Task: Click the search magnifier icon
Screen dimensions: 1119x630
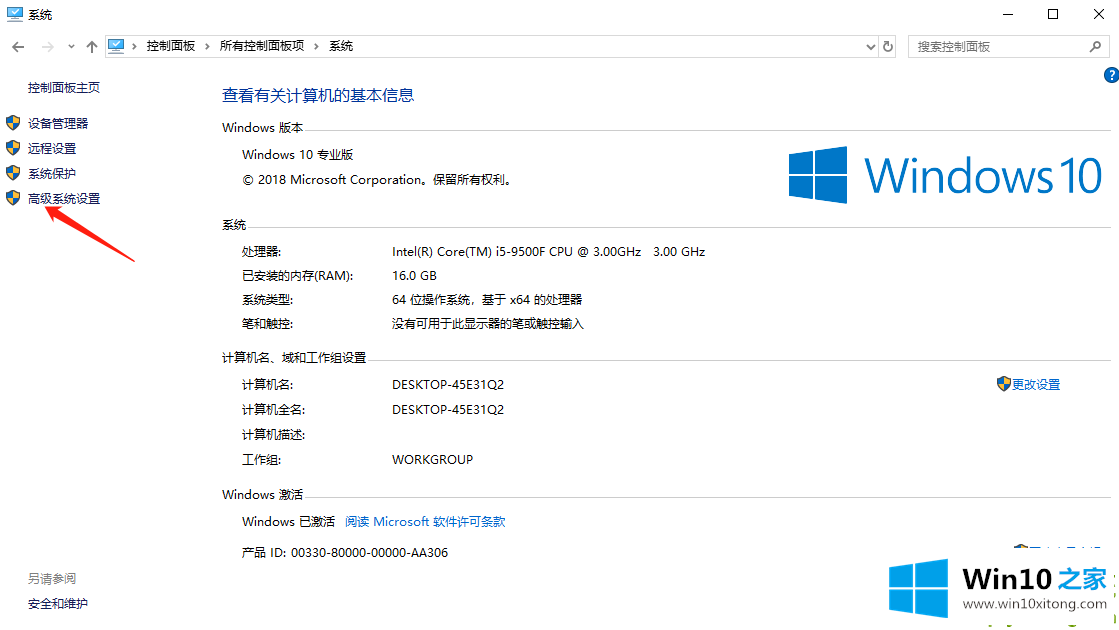Action: coord(1095,46)
